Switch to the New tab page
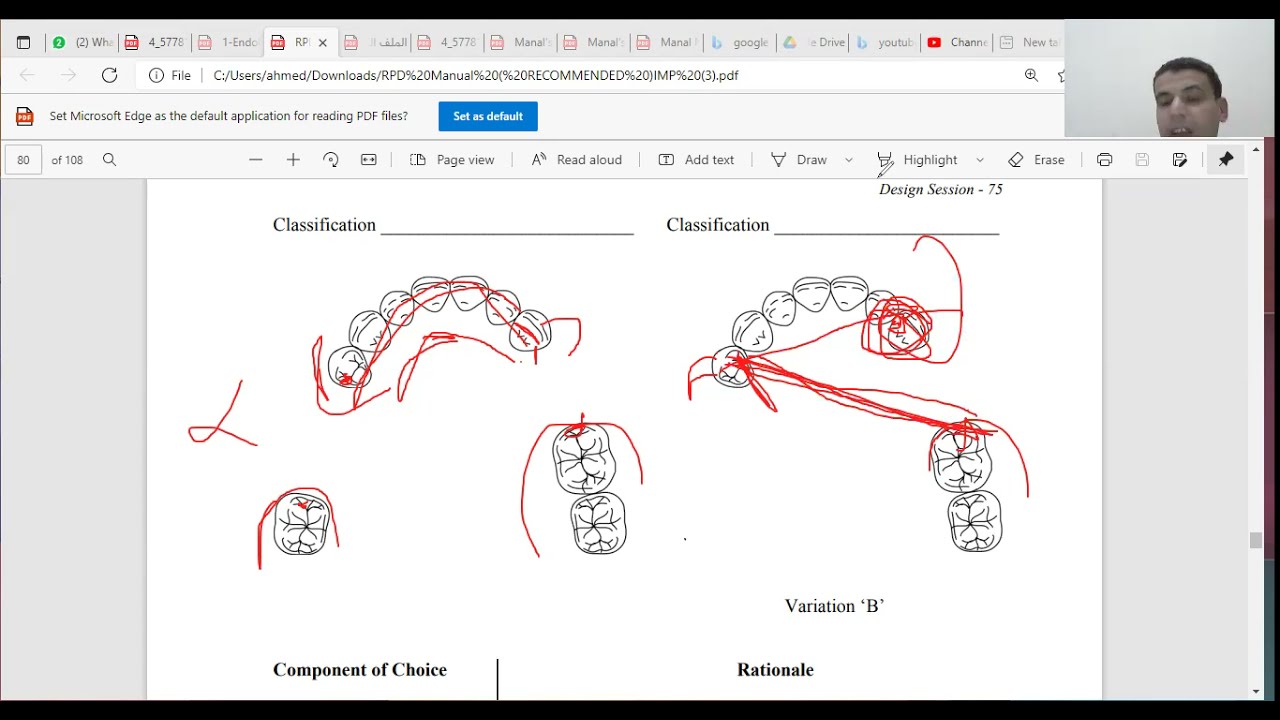This screenshot has height=720, width=1280. 1030,42
